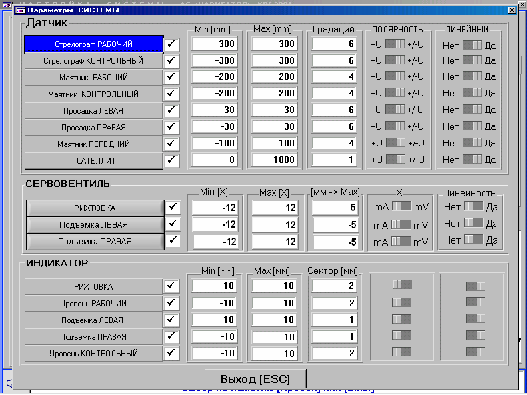Toggle the Маятник РАБОЧИЙ checkbox
Image resolution: width=527 pixels, height=395 pixels.
[x=171, y=77]
